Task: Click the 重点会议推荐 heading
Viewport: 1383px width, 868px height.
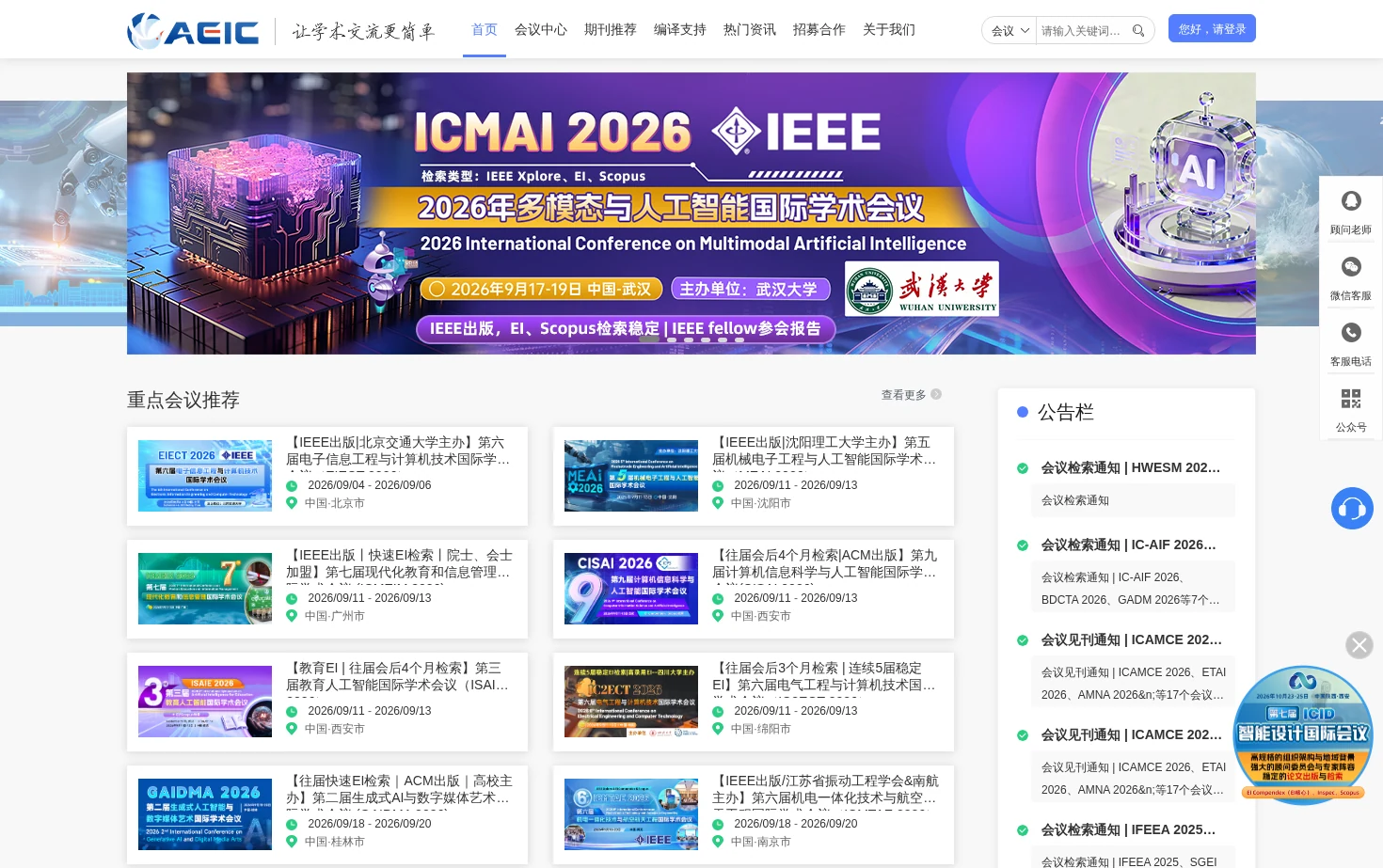Action: tap(183, 400)
